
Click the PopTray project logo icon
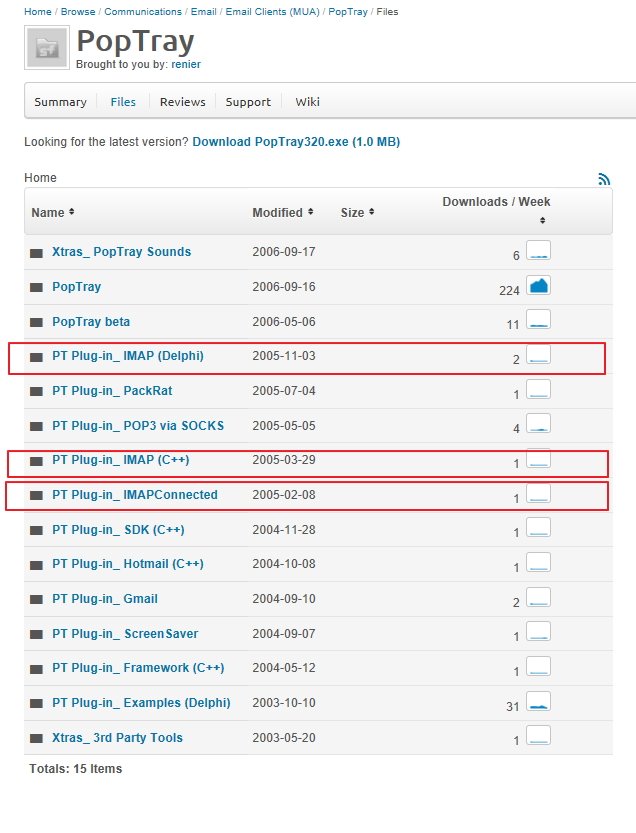pos(47,47)
